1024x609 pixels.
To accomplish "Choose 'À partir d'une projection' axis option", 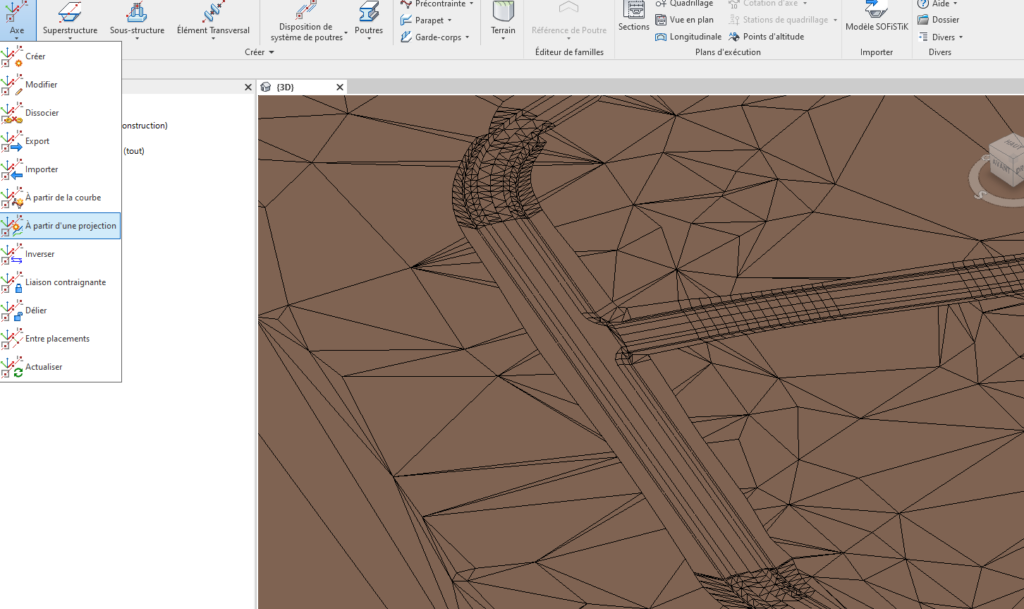I will (x=70, y=226).
